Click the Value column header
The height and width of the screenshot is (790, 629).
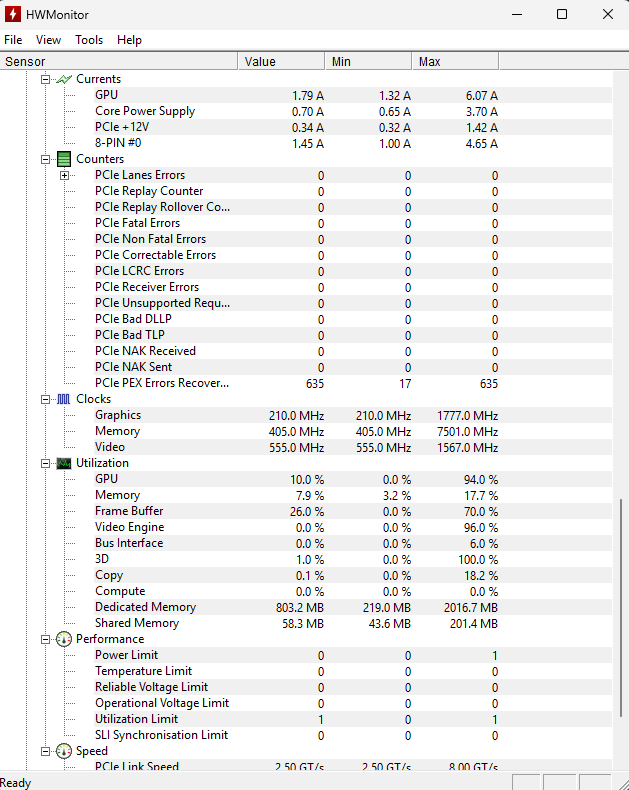281,61
